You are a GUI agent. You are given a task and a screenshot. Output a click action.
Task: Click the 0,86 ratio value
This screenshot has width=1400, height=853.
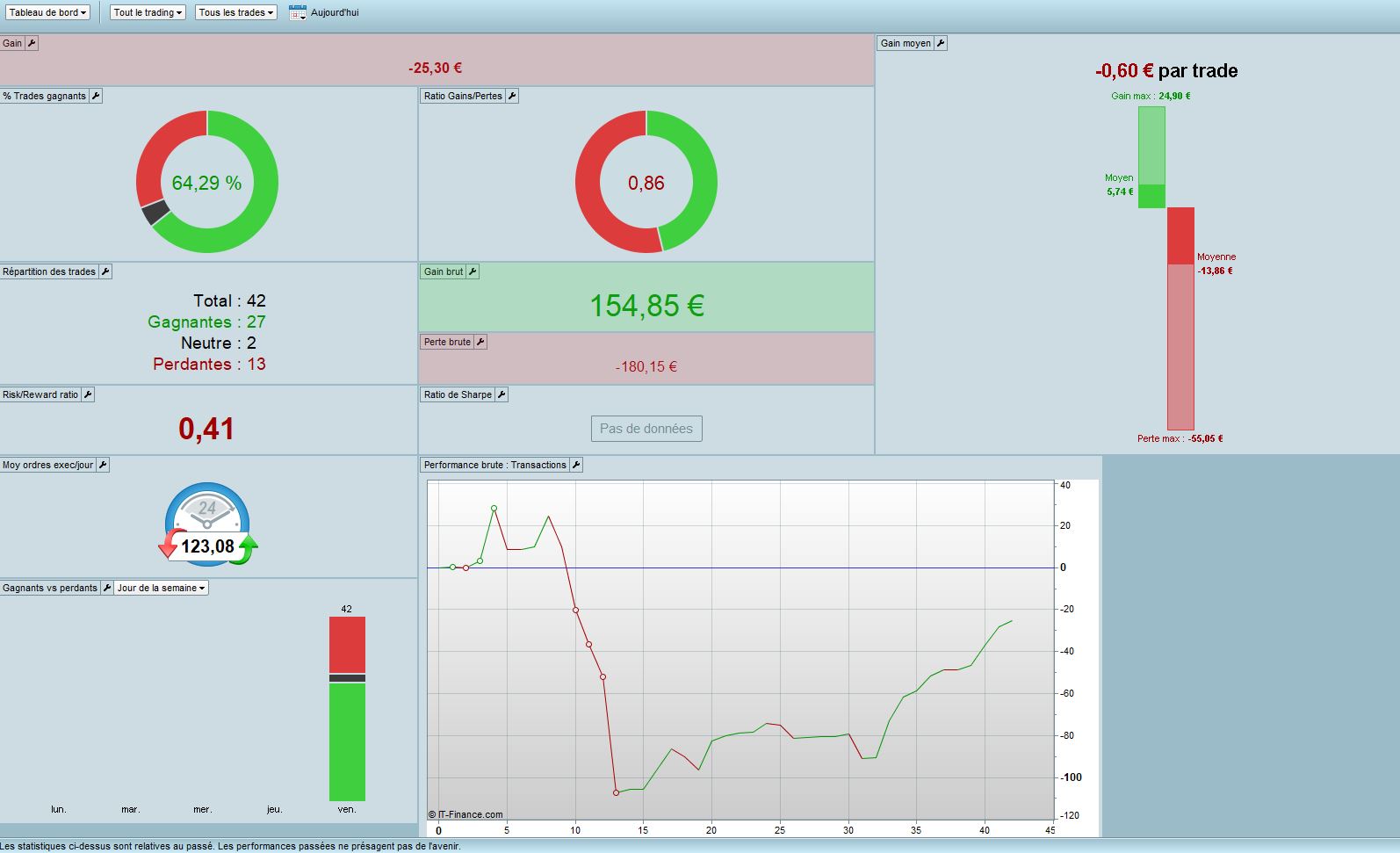646,183
